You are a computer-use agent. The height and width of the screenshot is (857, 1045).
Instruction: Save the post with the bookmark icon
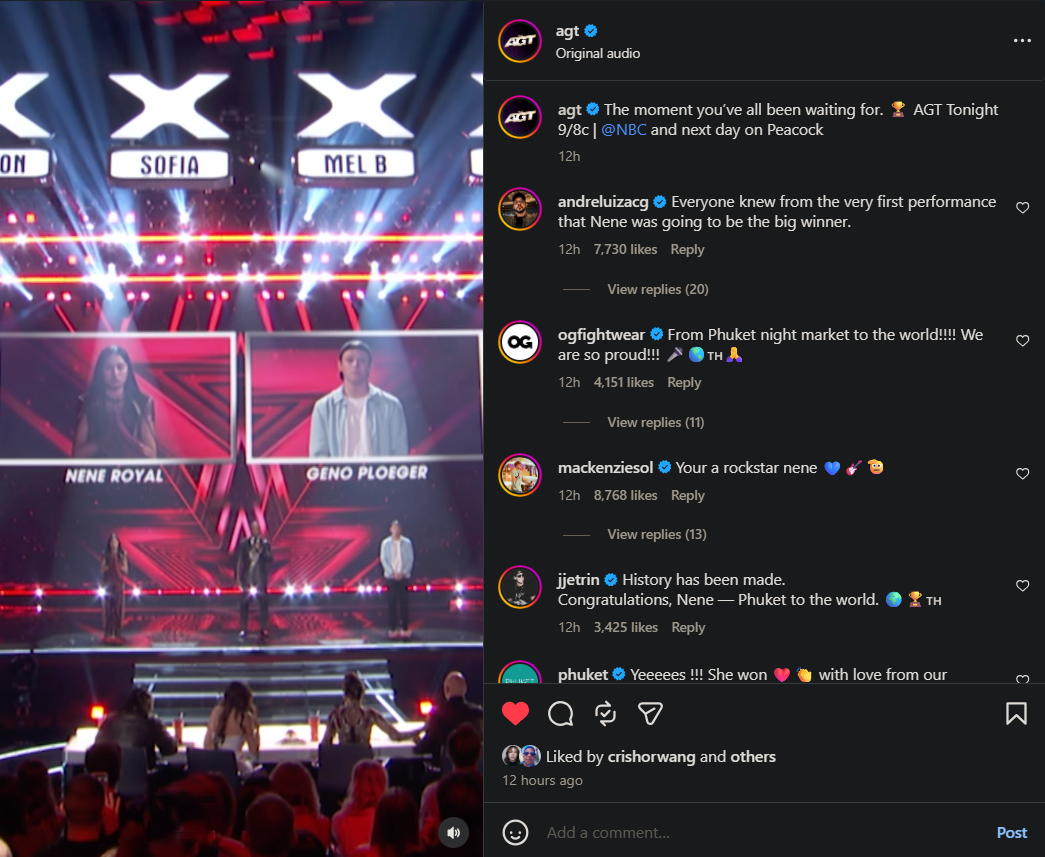tap(1016, 714)
